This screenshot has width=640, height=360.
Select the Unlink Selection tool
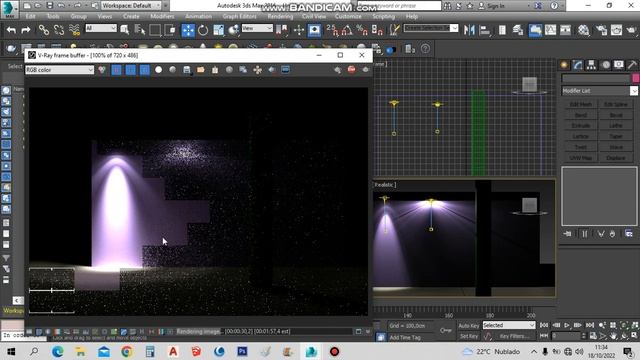(x=59, y=30)
